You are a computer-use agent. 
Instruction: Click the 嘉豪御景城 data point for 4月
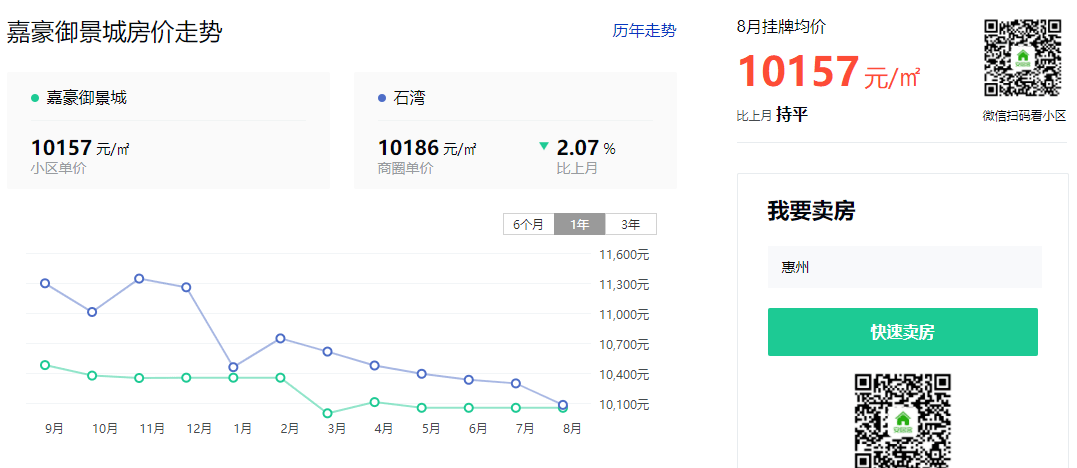click(x=374, y=402)
